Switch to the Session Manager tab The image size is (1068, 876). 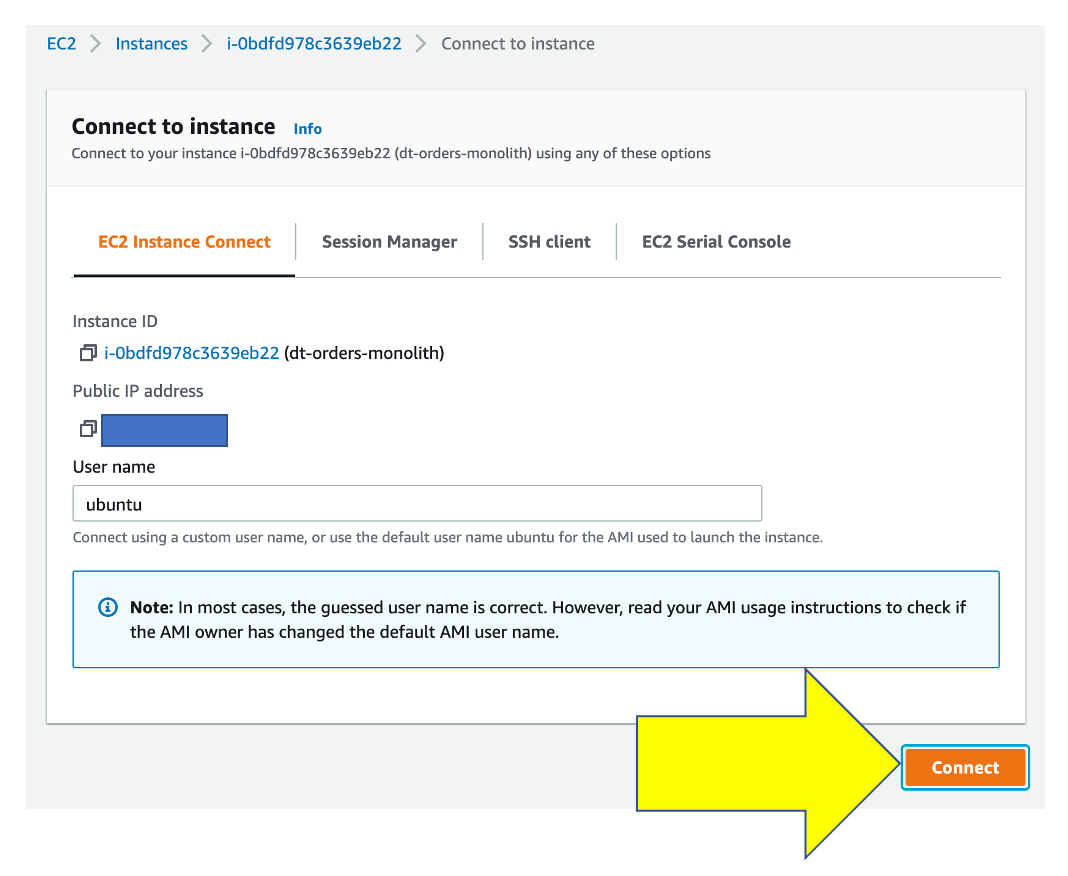pyautogui.click(x=389, y=242)
